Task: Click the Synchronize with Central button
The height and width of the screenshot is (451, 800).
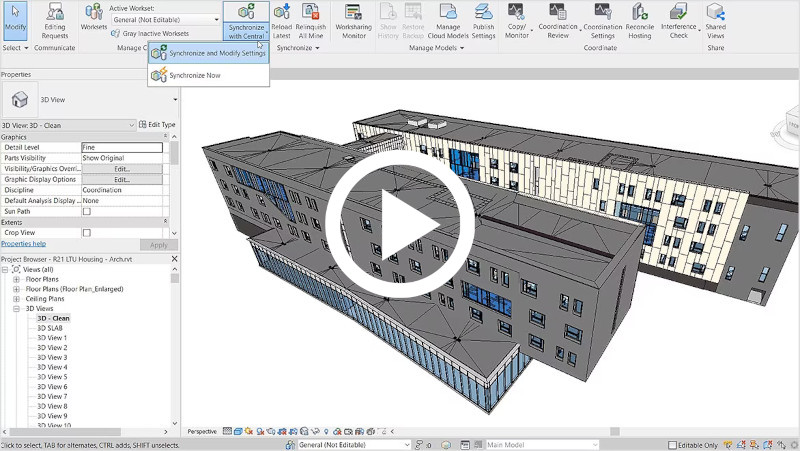Action: (246, 20)
